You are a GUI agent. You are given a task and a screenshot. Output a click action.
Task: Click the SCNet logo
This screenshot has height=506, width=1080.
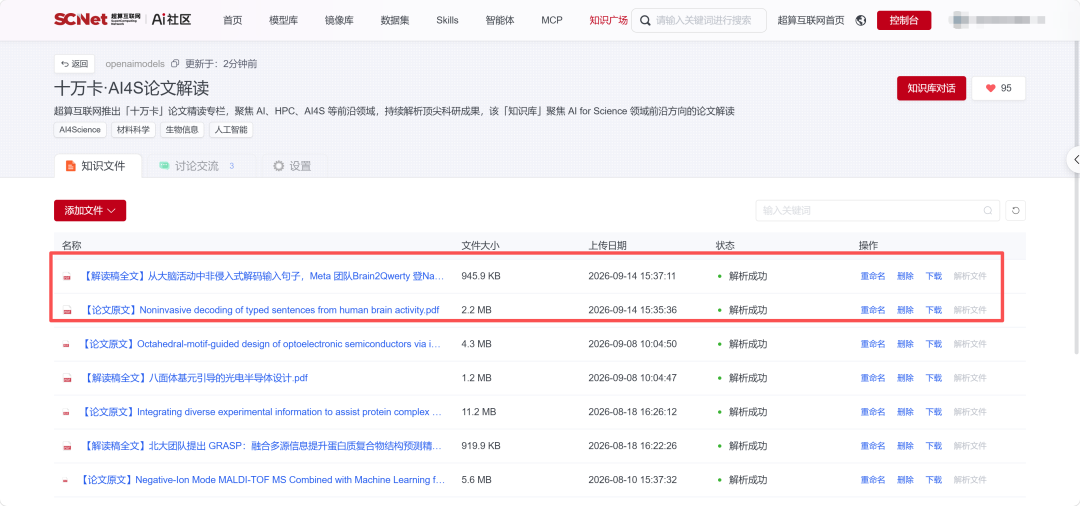click(x=83, y=19)
